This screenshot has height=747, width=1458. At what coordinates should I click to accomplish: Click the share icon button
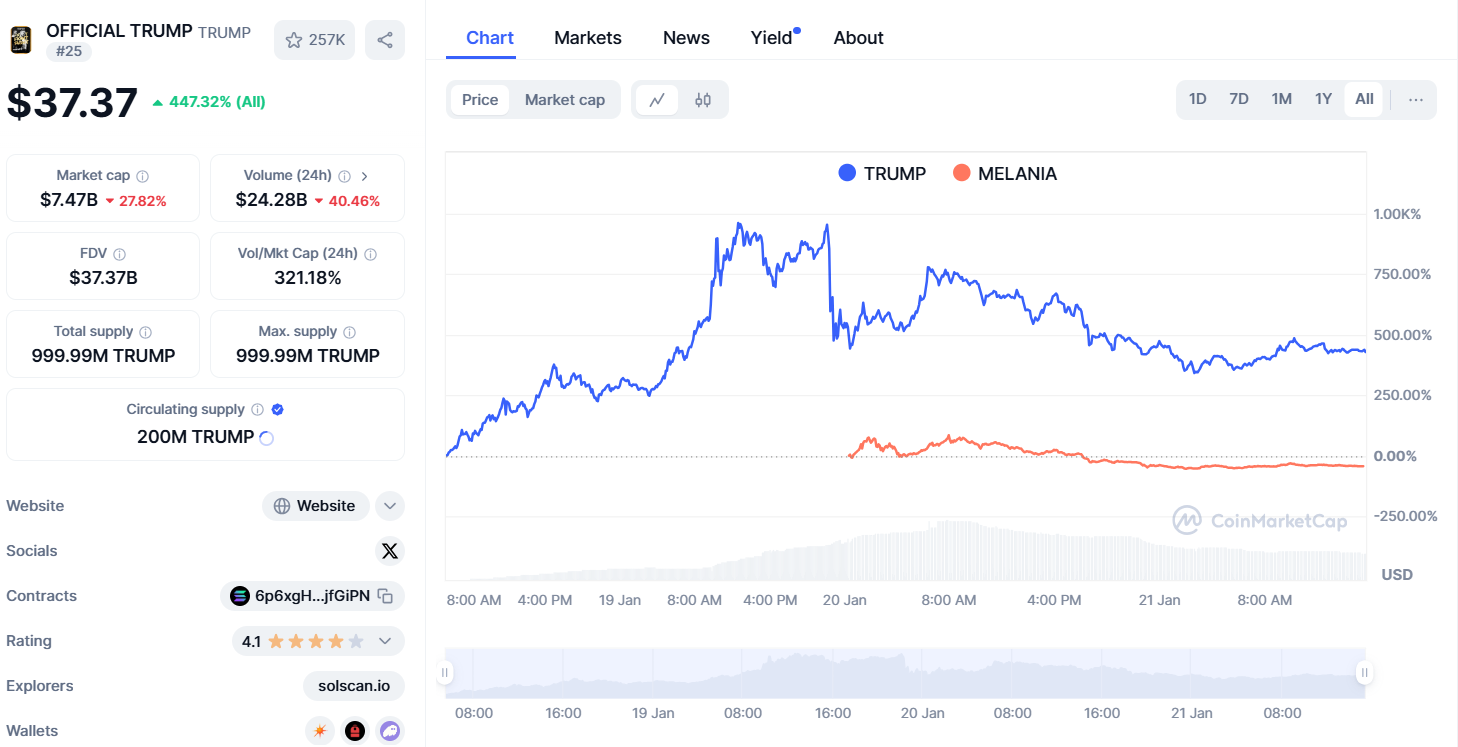(x=385, y=40)
